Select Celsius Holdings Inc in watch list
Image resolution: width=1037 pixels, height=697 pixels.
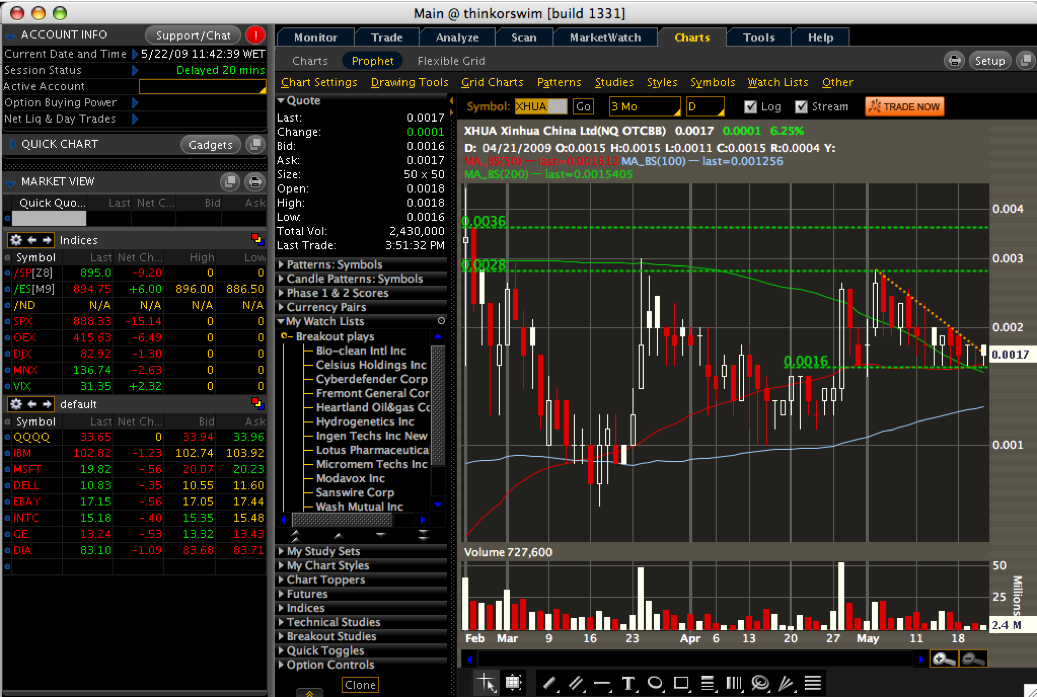click(x=371, y=365)
